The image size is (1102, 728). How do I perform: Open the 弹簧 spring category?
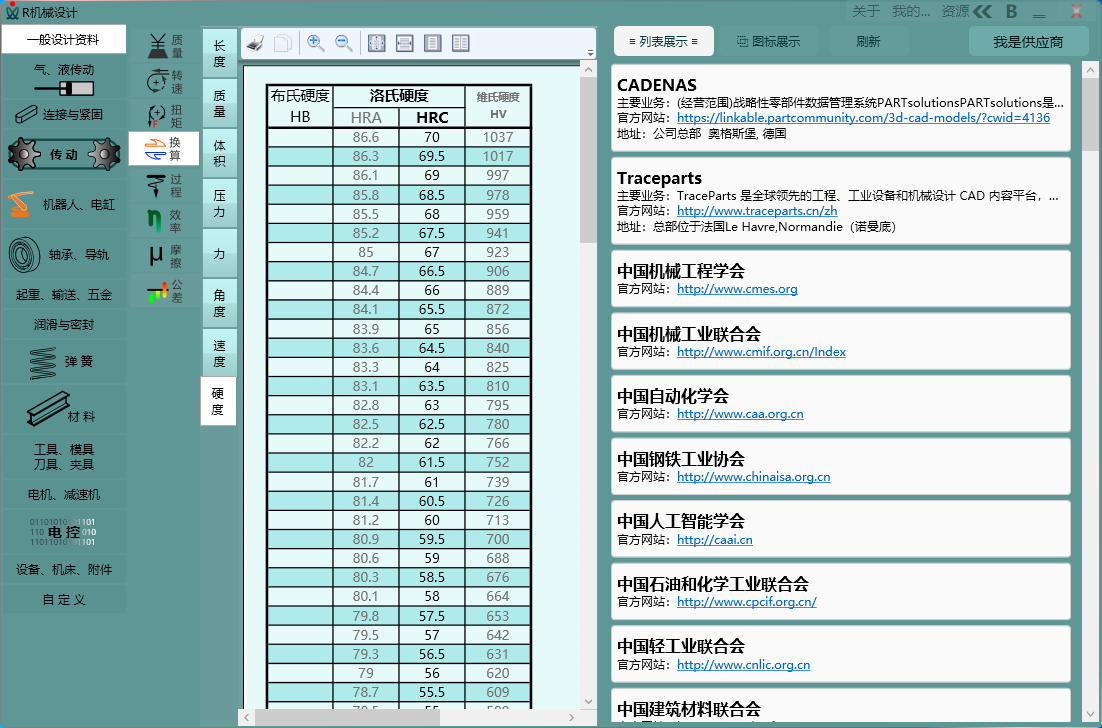point(64,362)
